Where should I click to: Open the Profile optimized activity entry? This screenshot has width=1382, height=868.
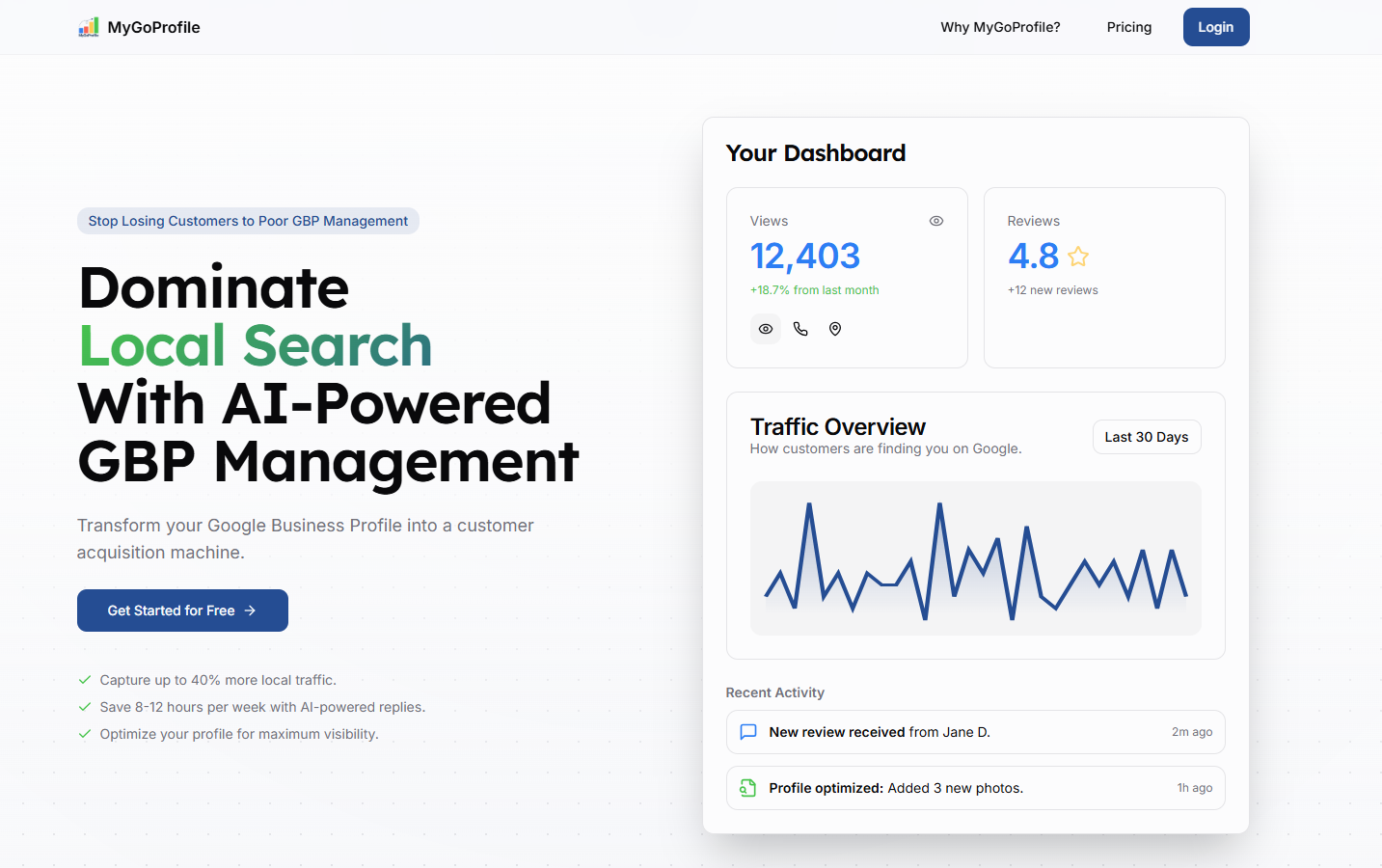click(974, 788)
